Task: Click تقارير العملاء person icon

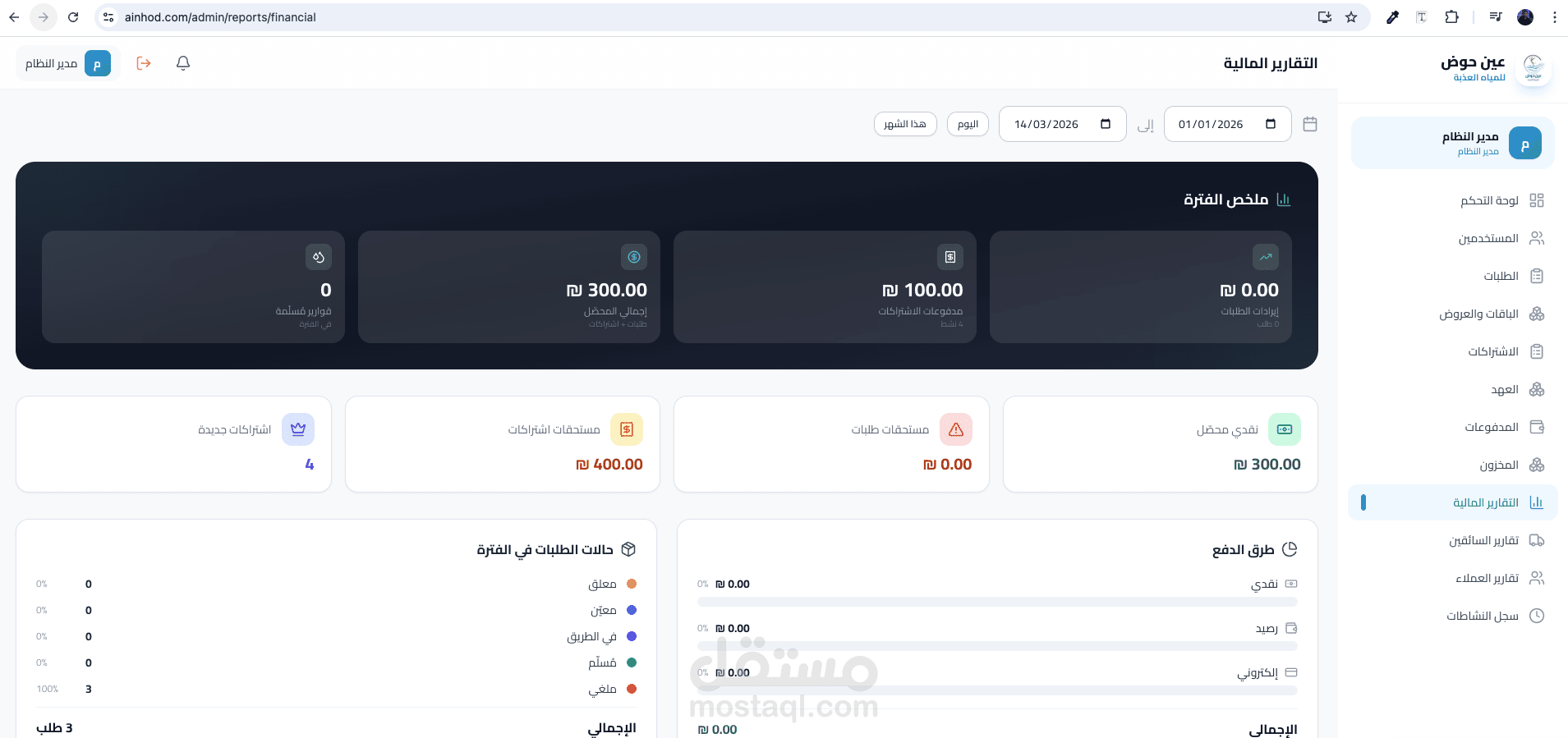Action: click(x=1537, y=578)
